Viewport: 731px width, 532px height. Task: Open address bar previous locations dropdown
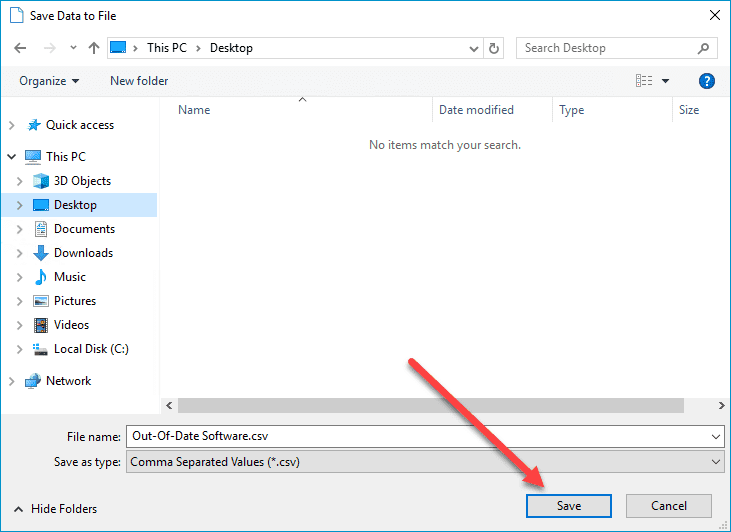[474, 48]
